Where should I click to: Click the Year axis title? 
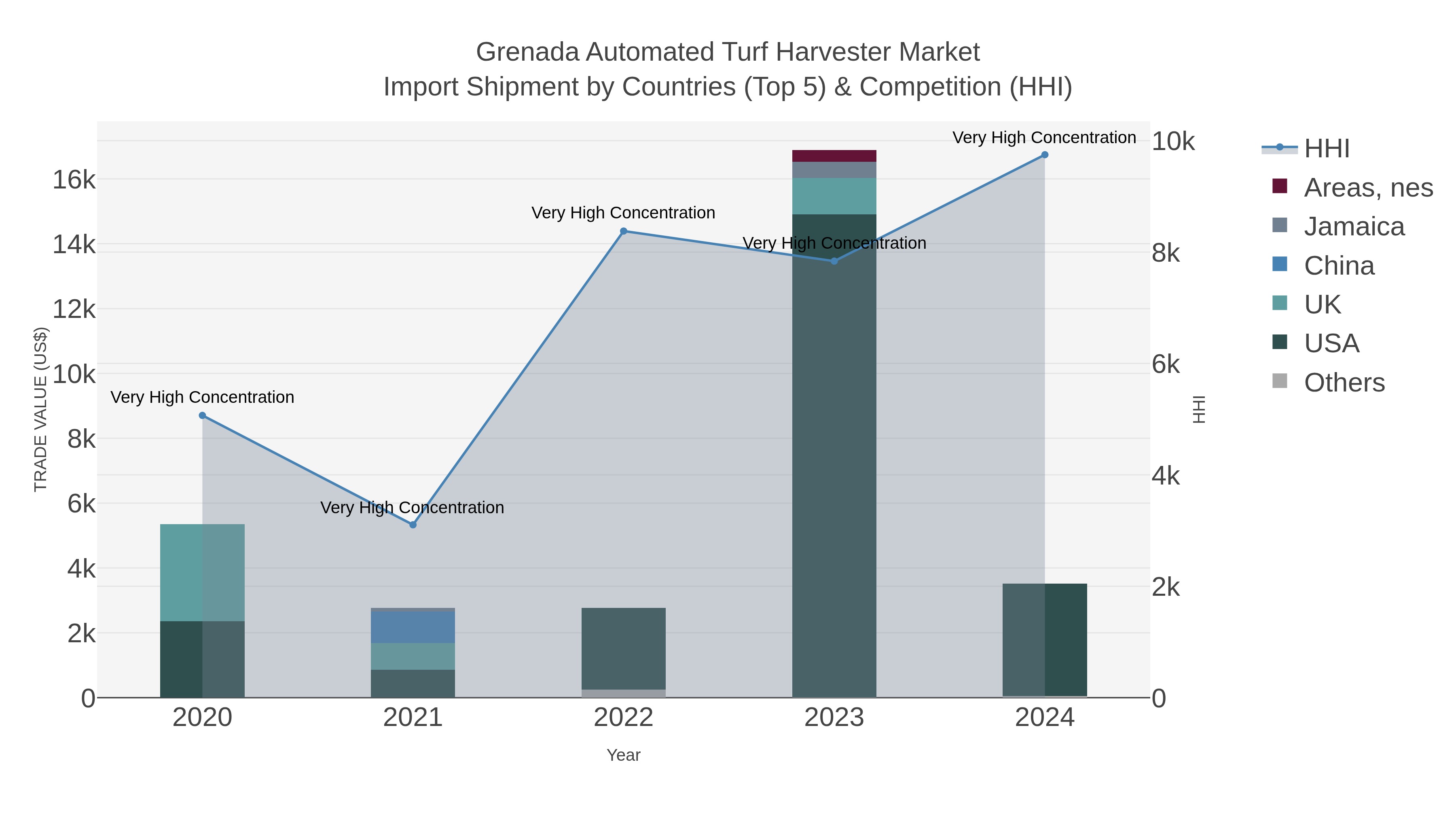[x=623, y=755]
